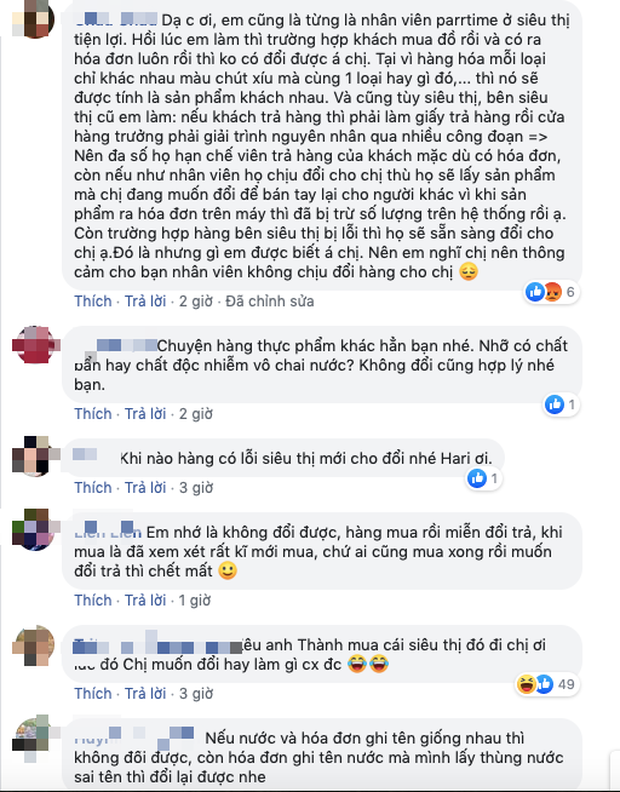
Task: Open the commenter name before 'Em nhớ là'
Action: tap(108, 532)
